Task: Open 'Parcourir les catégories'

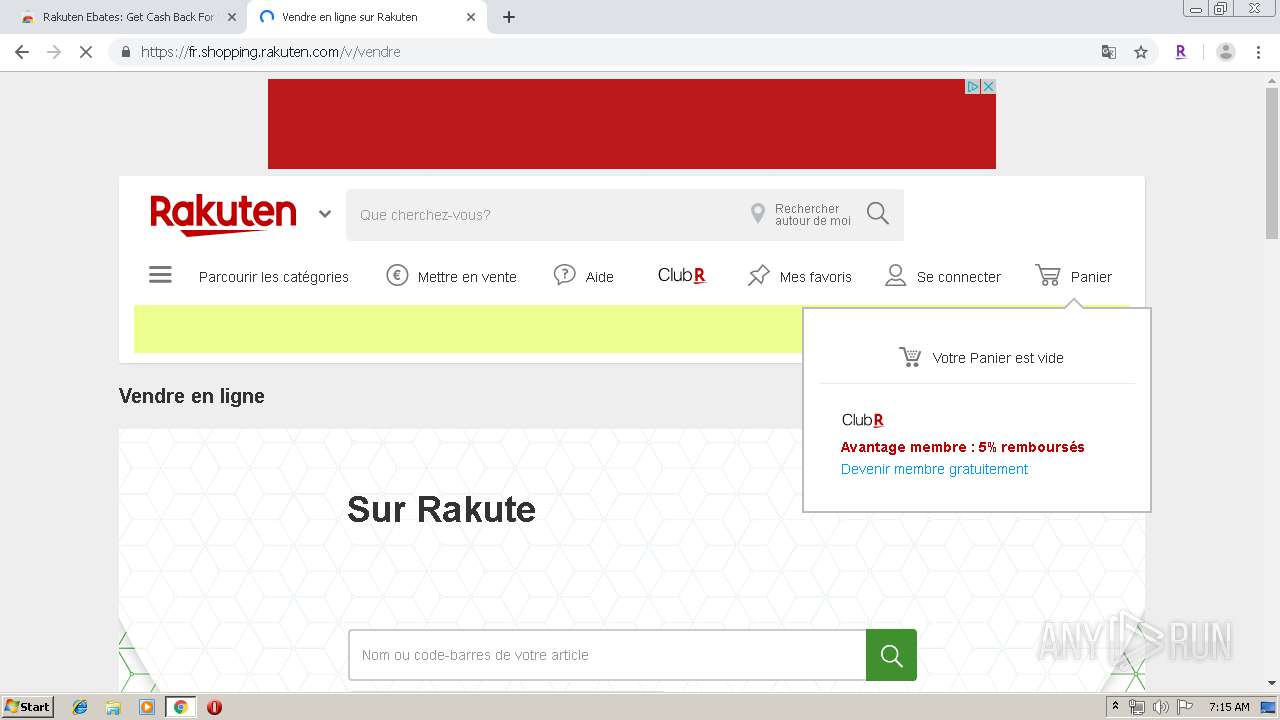Action: tap(274, 277)
